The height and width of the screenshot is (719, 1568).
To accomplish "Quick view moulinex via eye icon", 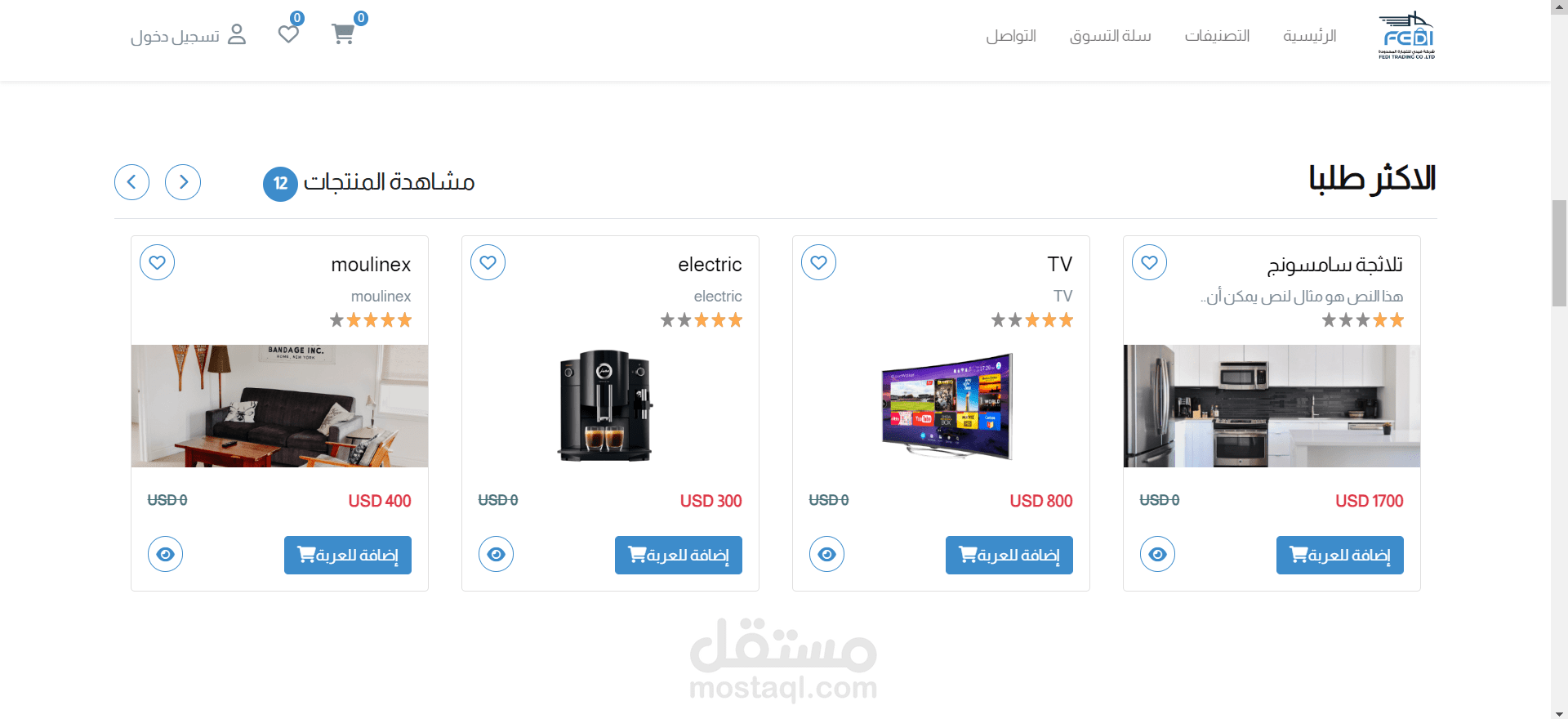I will click(166, 554).
